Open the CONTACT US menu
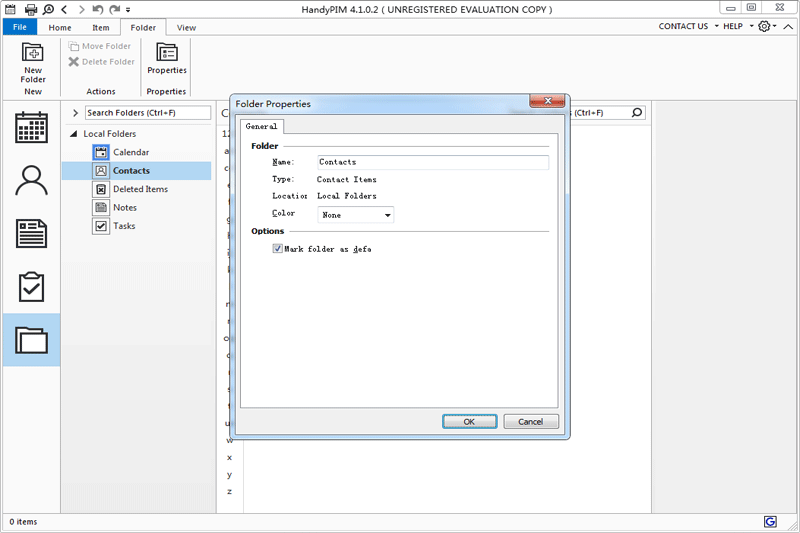 pyautogui.click(x=688, y=26)
